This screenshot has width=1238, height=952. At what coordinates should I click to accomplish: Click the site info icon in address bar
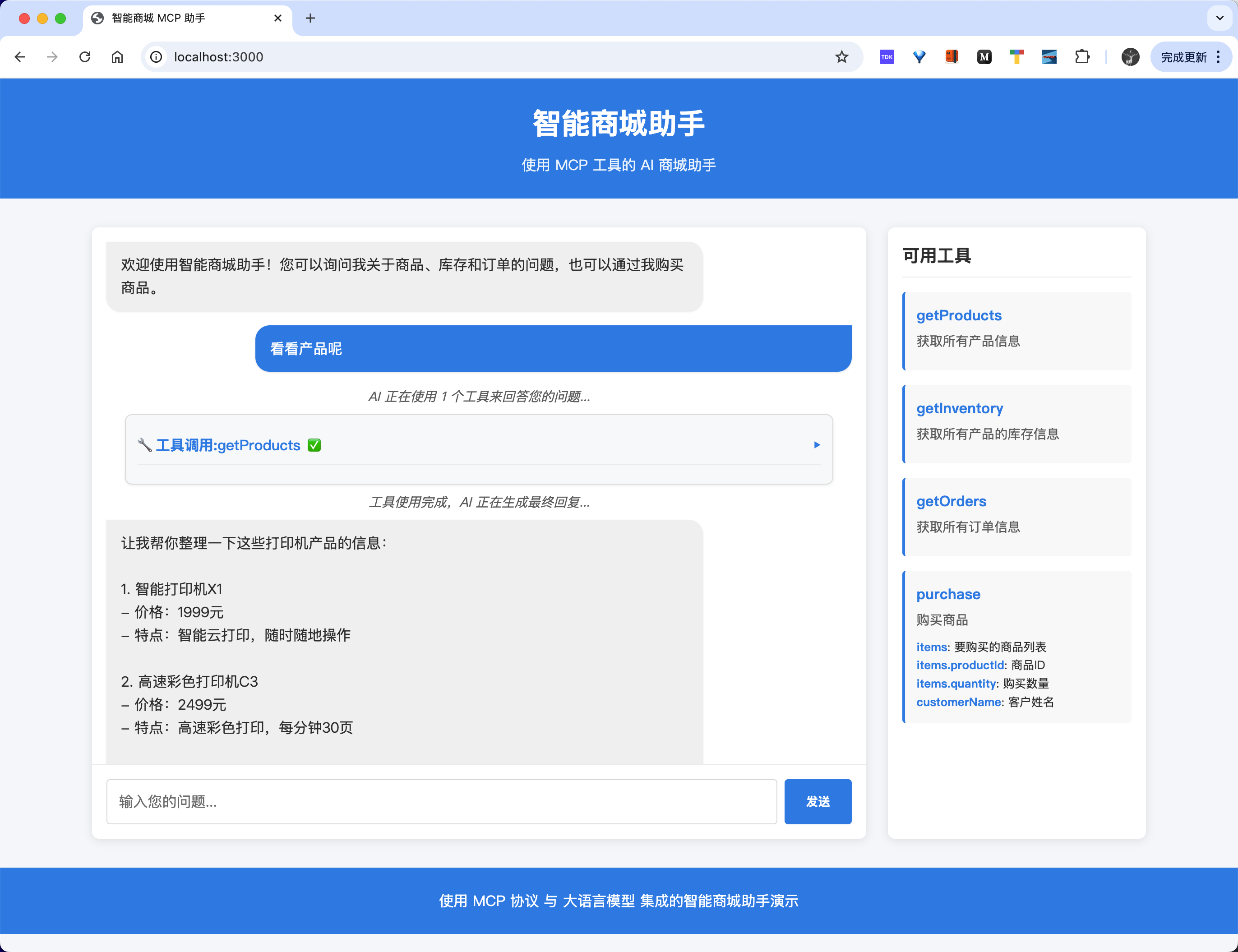156,57
